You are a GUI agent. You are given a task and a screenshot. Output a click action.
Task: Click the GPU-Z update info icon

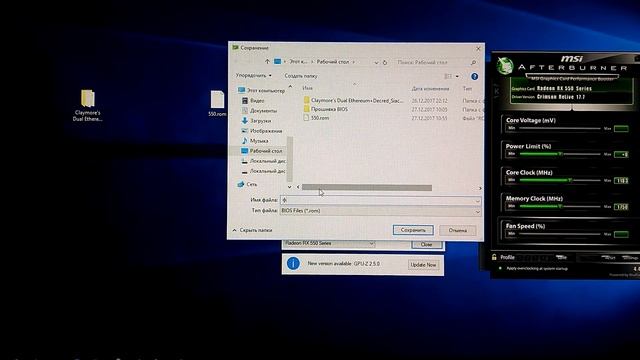(x=293, y=264)
